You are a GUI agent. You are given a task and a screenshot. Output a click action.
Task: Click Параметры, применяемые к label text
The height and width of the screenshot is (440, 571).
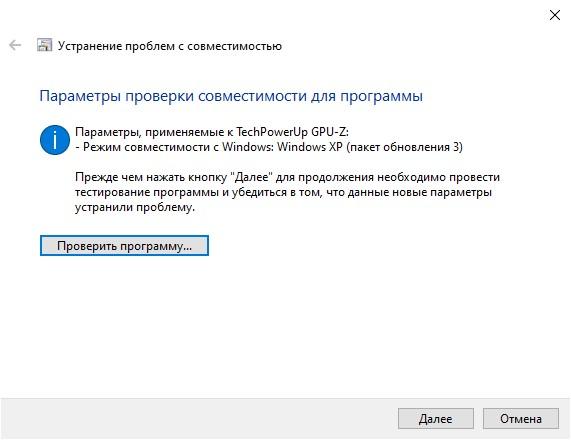(154, 132)
